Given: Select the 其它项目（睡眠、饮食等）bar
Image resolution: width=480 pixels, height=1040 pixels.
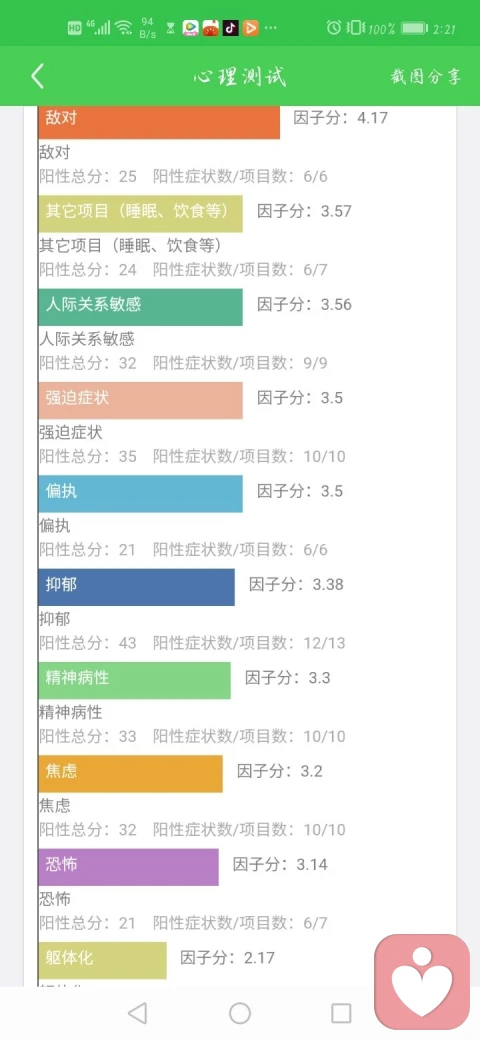Looking at the screenshot, I should click(141, 213).
